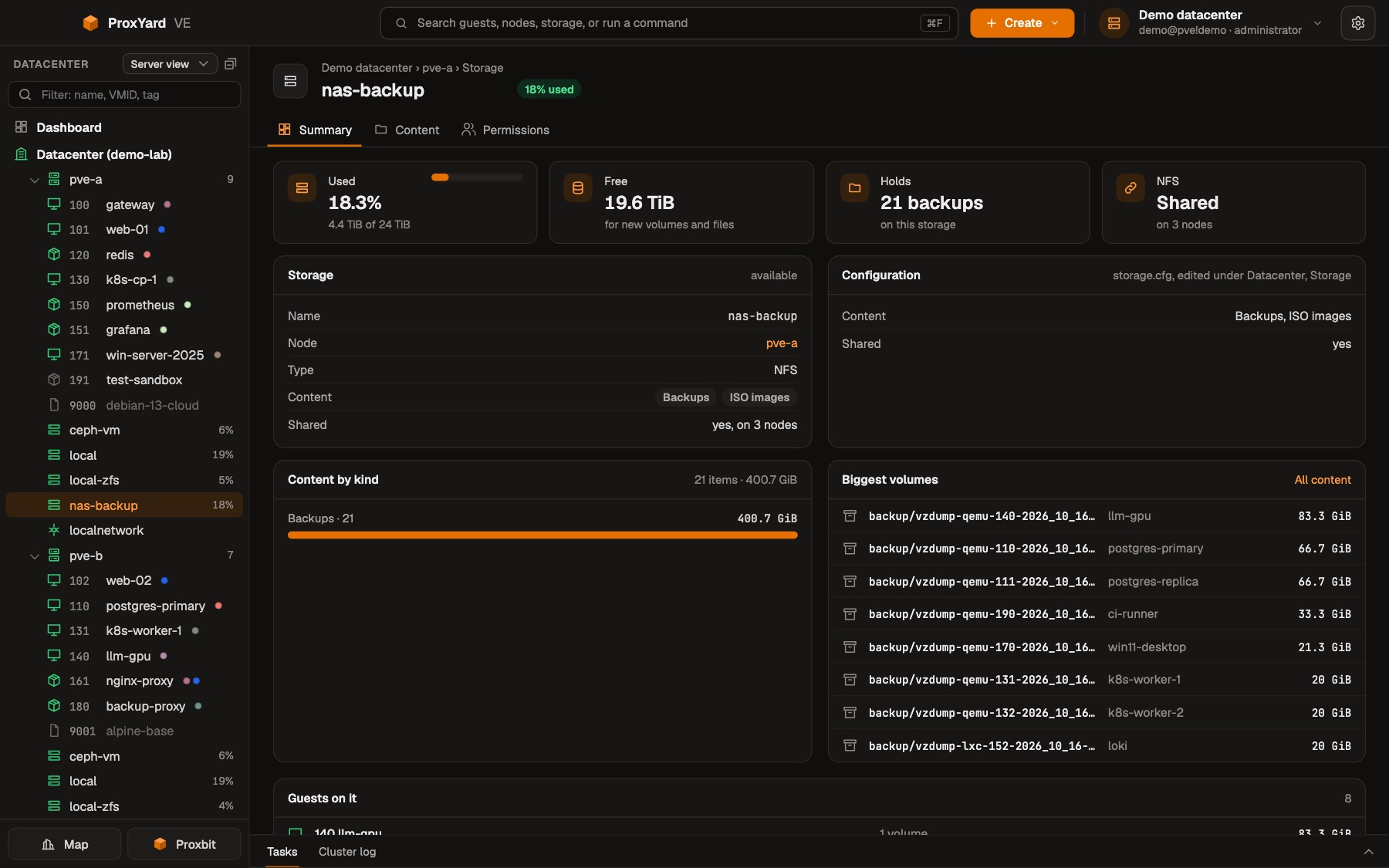
Task: Open the Permissions tab
Action: tap(505, 130)
